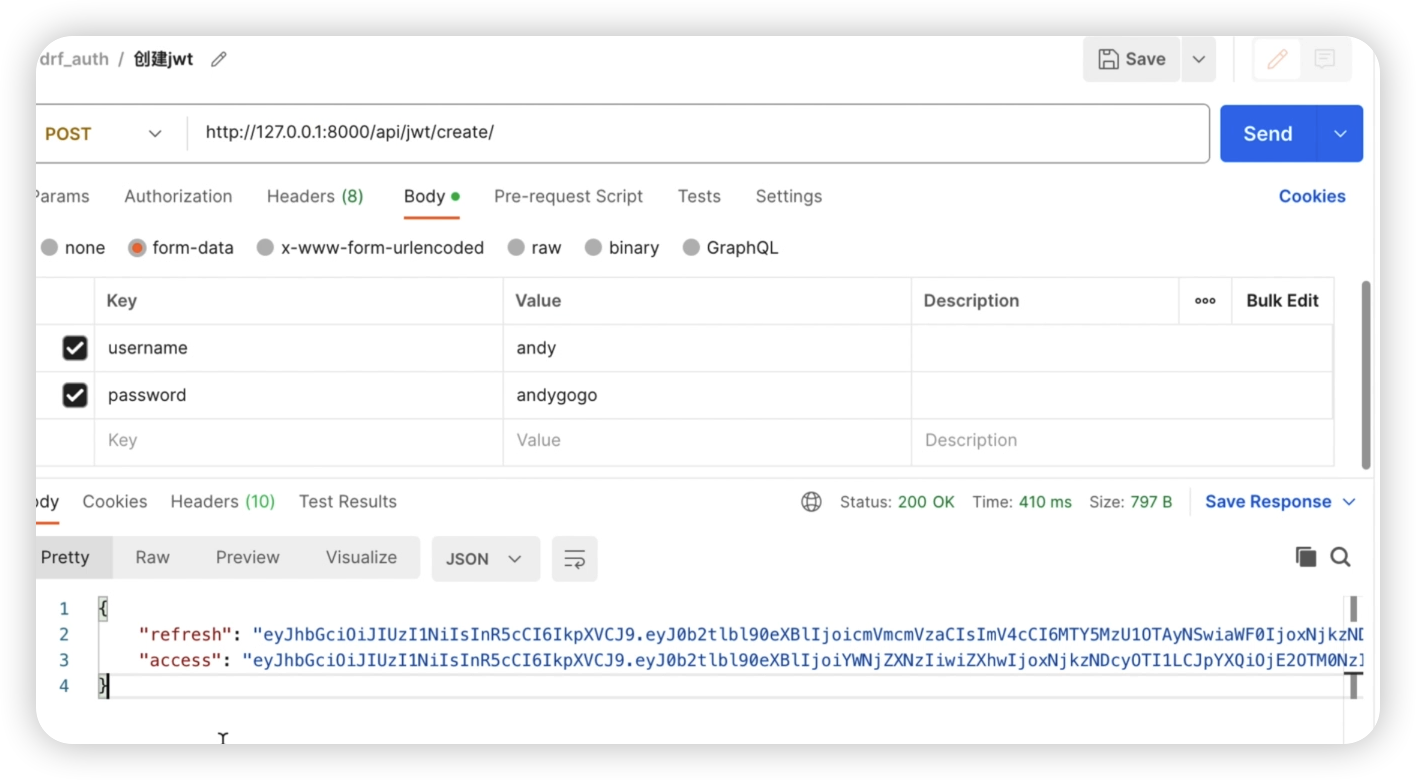Switch to the Pre-request Script tab
Viewport: 1416px width, 780px height.
pyautogui.click(x=568, y=197)
